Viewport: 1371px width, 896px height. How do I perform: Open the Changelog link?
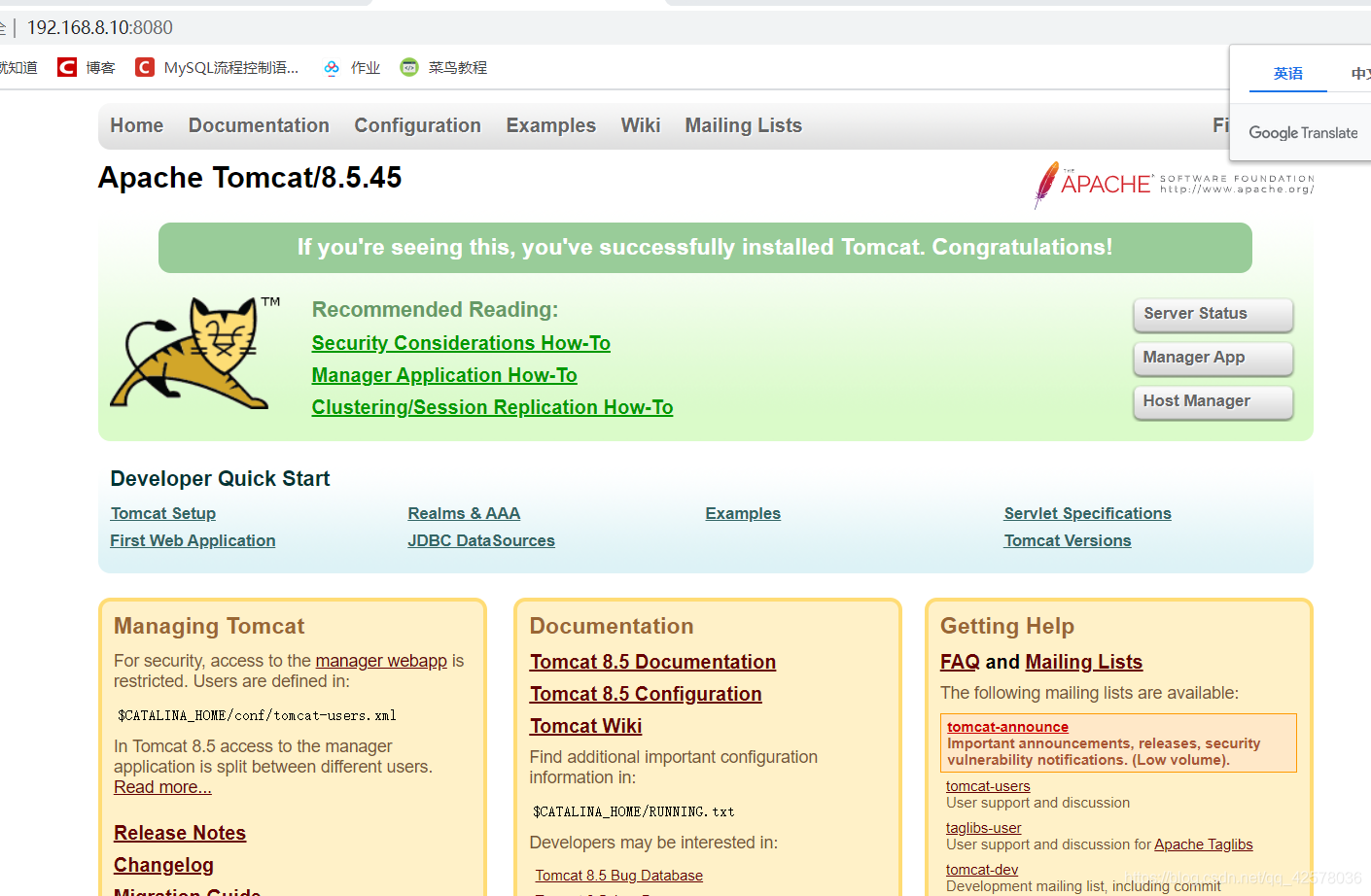[163, 865]
